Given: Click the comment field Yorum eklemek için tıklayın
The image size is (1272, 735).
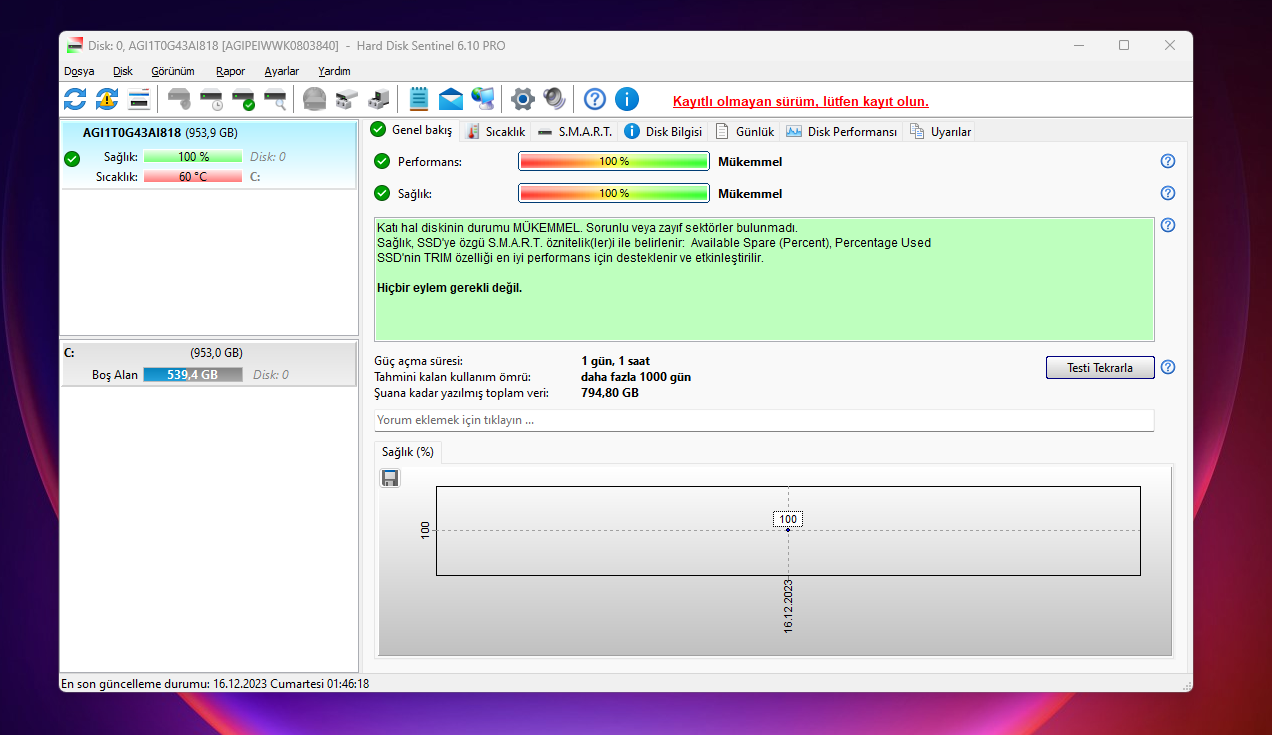Looking at the screenshot, I should 764,420.
